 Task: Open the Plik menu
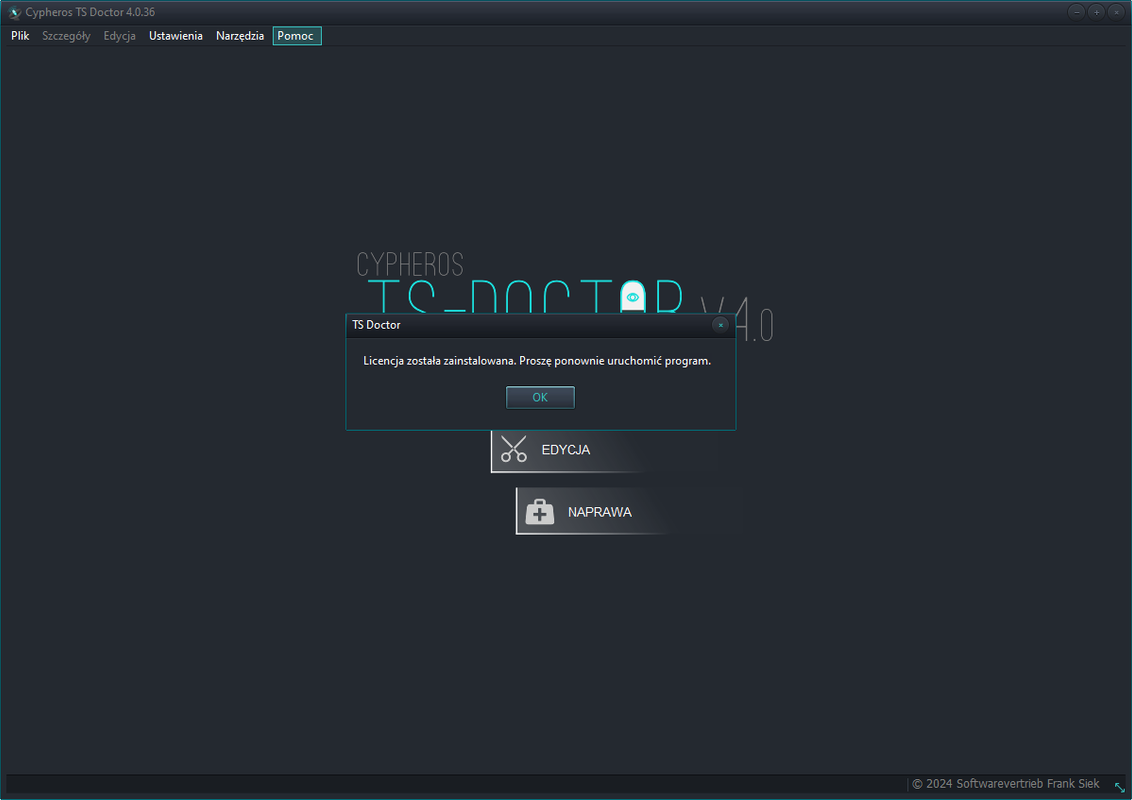pyautogui.click(x=20, y=35)
